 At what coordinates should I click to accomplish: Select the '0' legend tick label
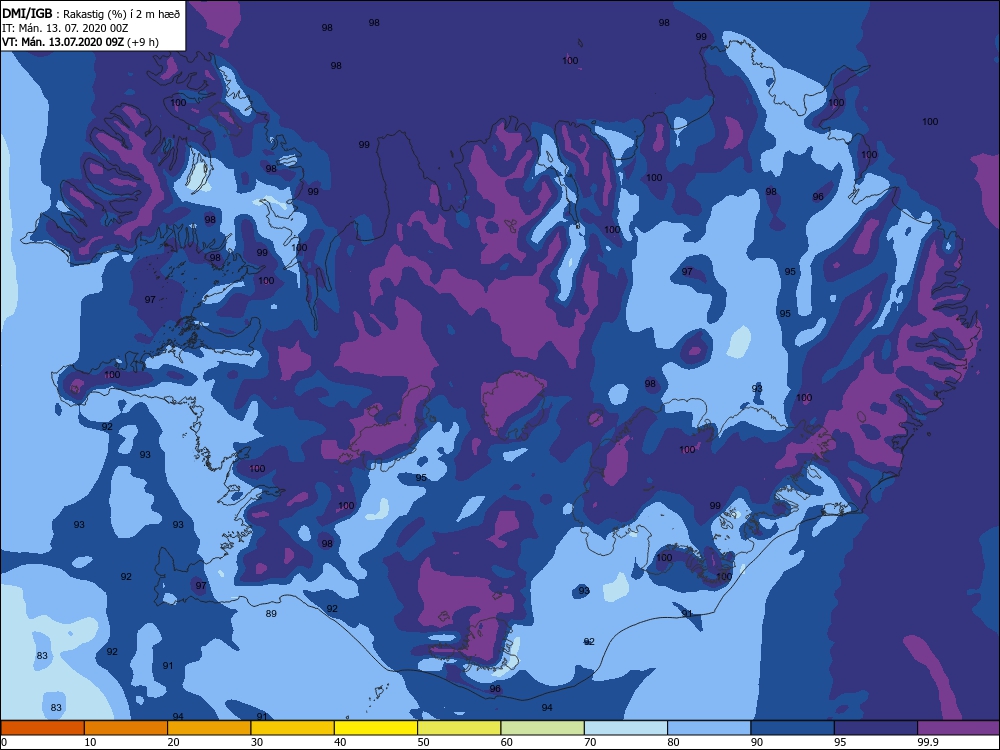click(4, 742)
